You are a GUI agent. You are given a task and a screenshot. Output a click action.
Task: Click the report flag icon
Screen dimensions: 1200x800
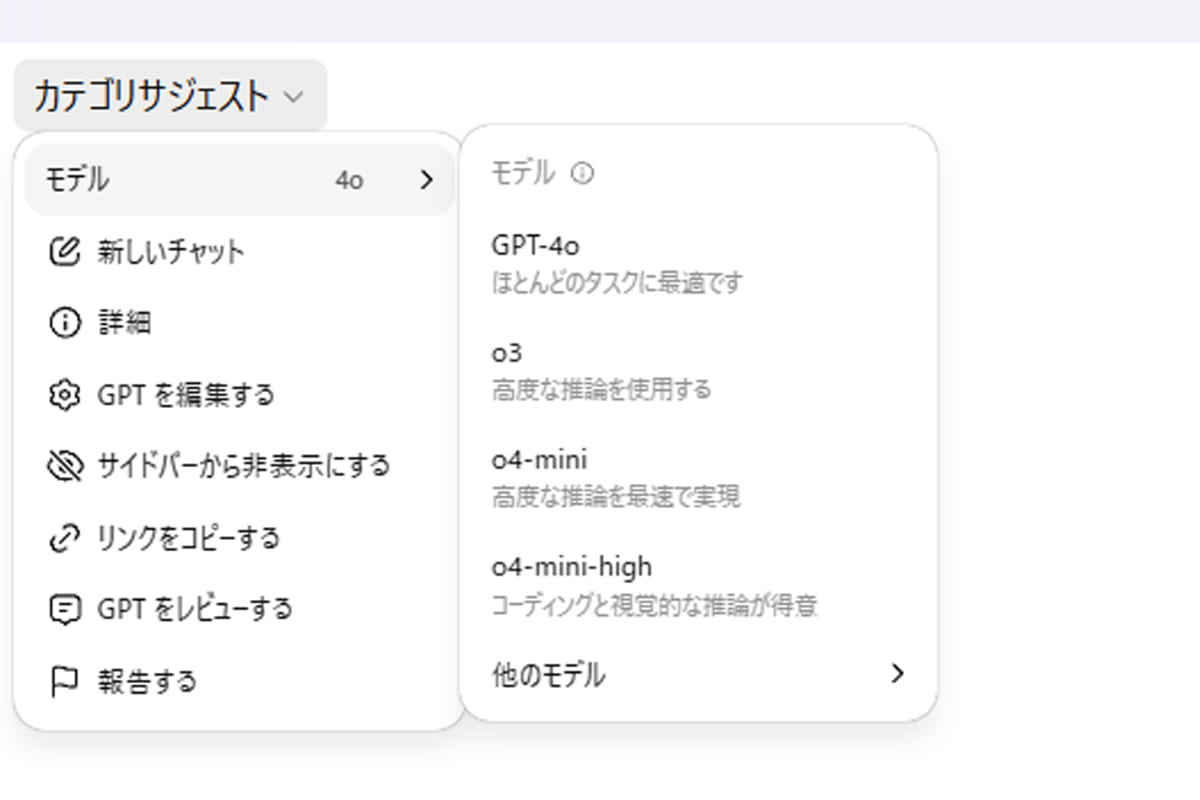(64, 681)
